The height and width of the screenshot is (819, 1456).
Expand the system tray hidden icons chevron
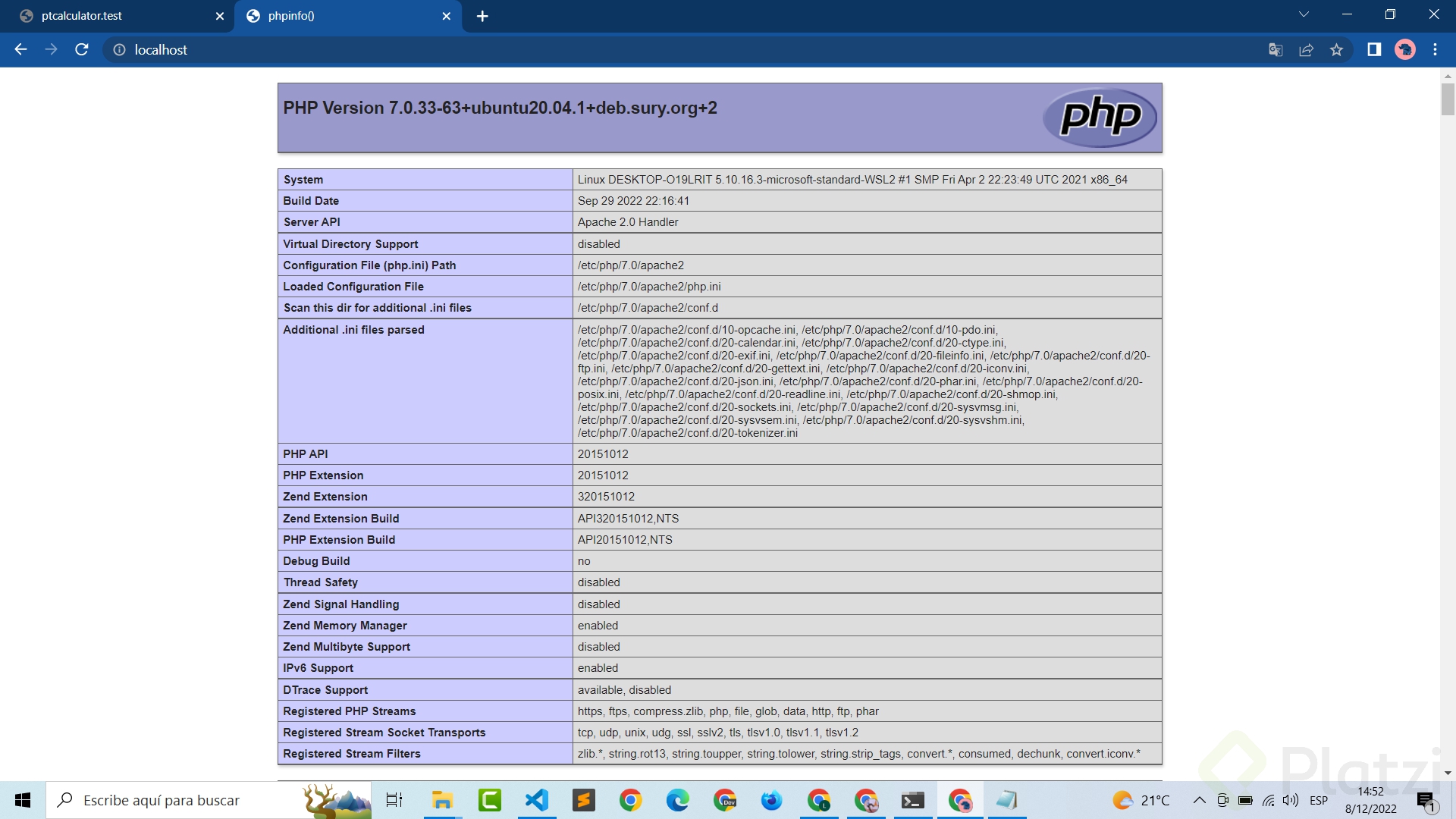[x=1199, y=800]
